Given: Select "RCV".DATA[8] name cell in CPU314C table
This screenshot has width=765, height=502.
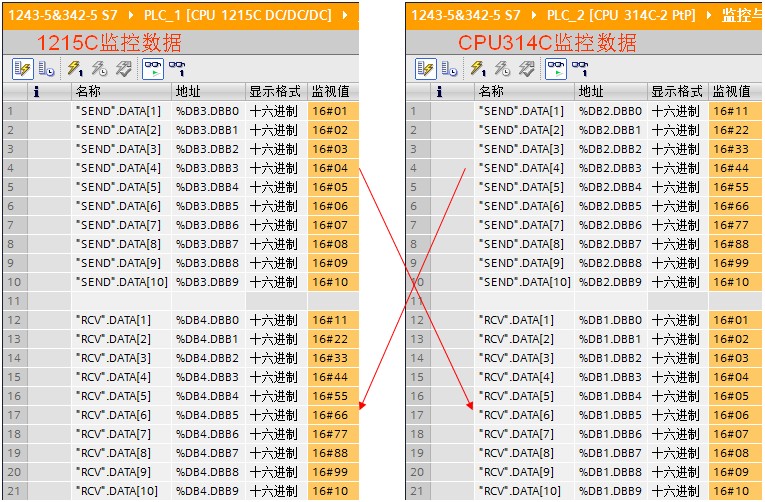Looking at the screenshot, I should [x=524, y=453].
